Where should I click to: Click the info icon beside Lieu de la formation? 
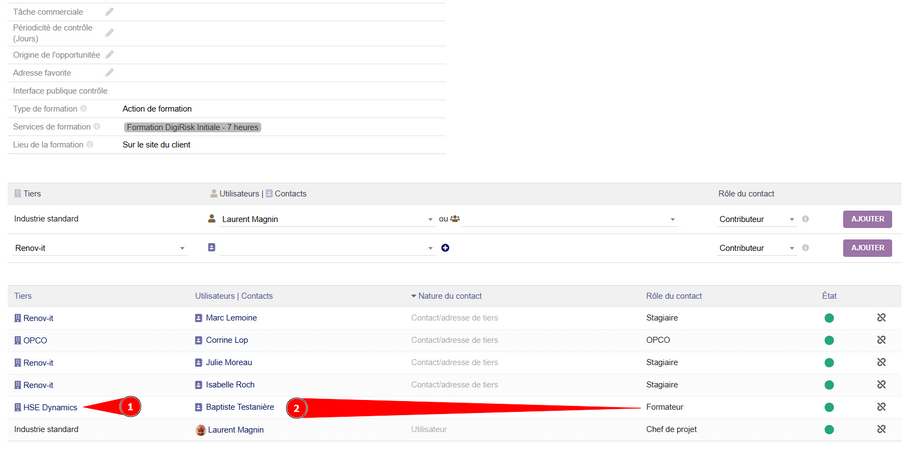[90, 145]
